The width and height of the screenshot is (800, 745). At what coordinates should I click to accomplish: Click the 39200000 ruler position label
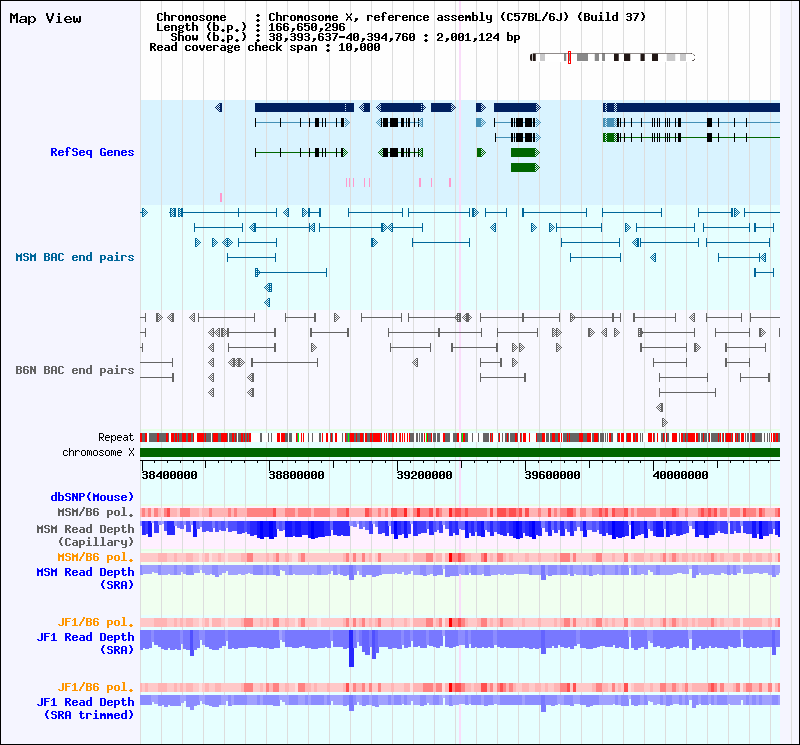(x=424, y=475)
